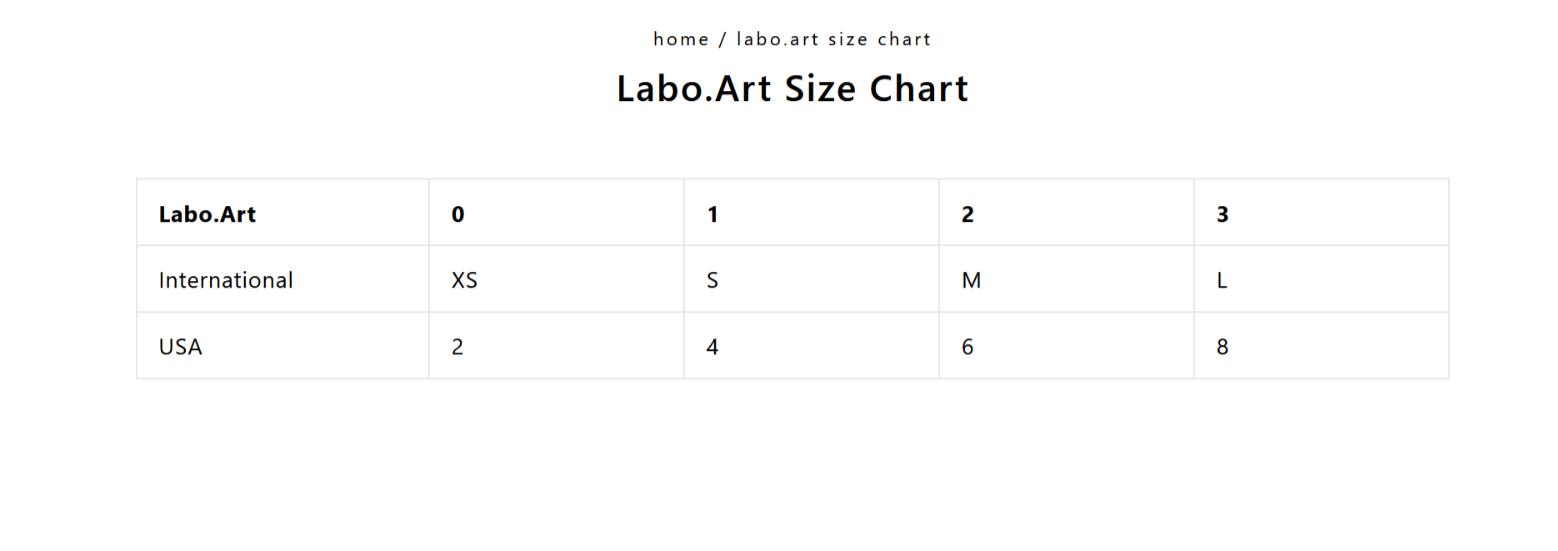Click the Labo.Art table header cell
This screenshot has width=1558, height=551.
point(207,214)
